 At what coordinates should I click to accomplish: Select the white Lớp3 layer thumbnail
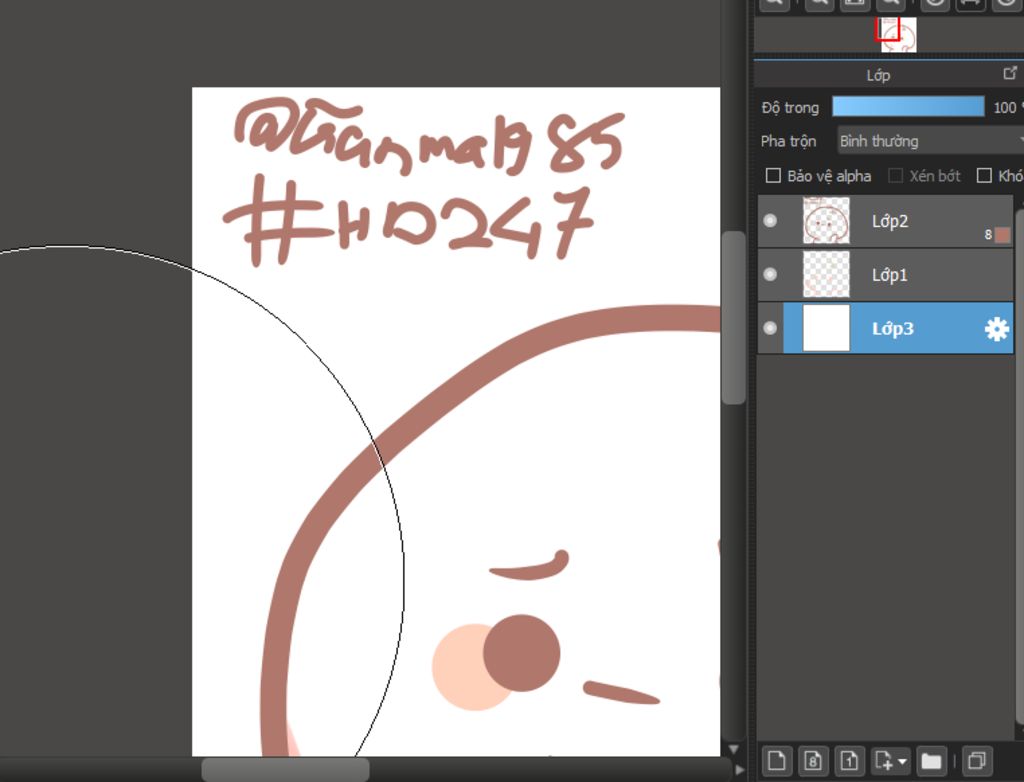pyautogui.click(x=826, y=328)
